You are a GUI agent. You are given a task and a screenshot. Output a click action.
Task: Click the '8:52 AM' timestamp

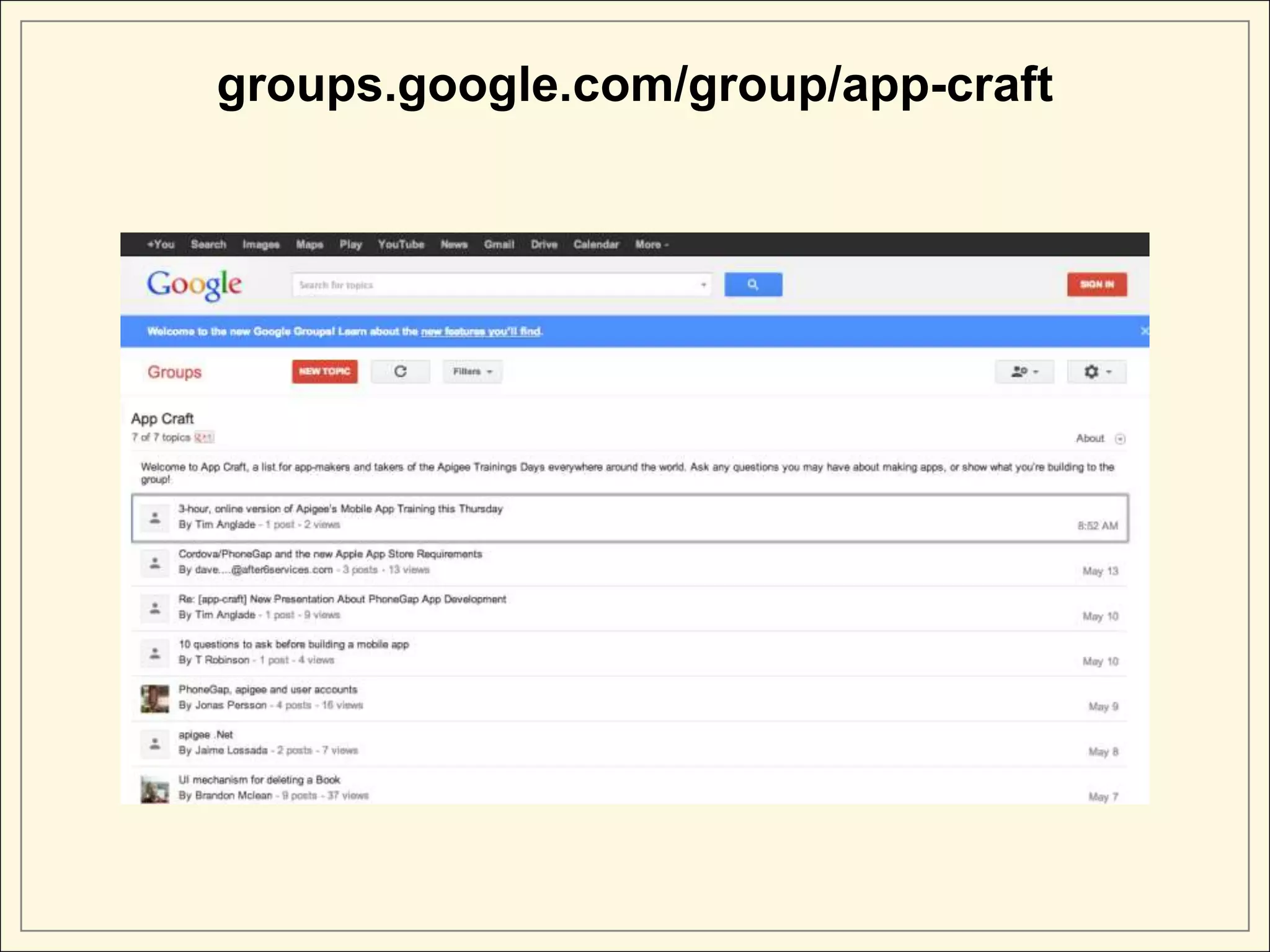tap(1098, 526)
